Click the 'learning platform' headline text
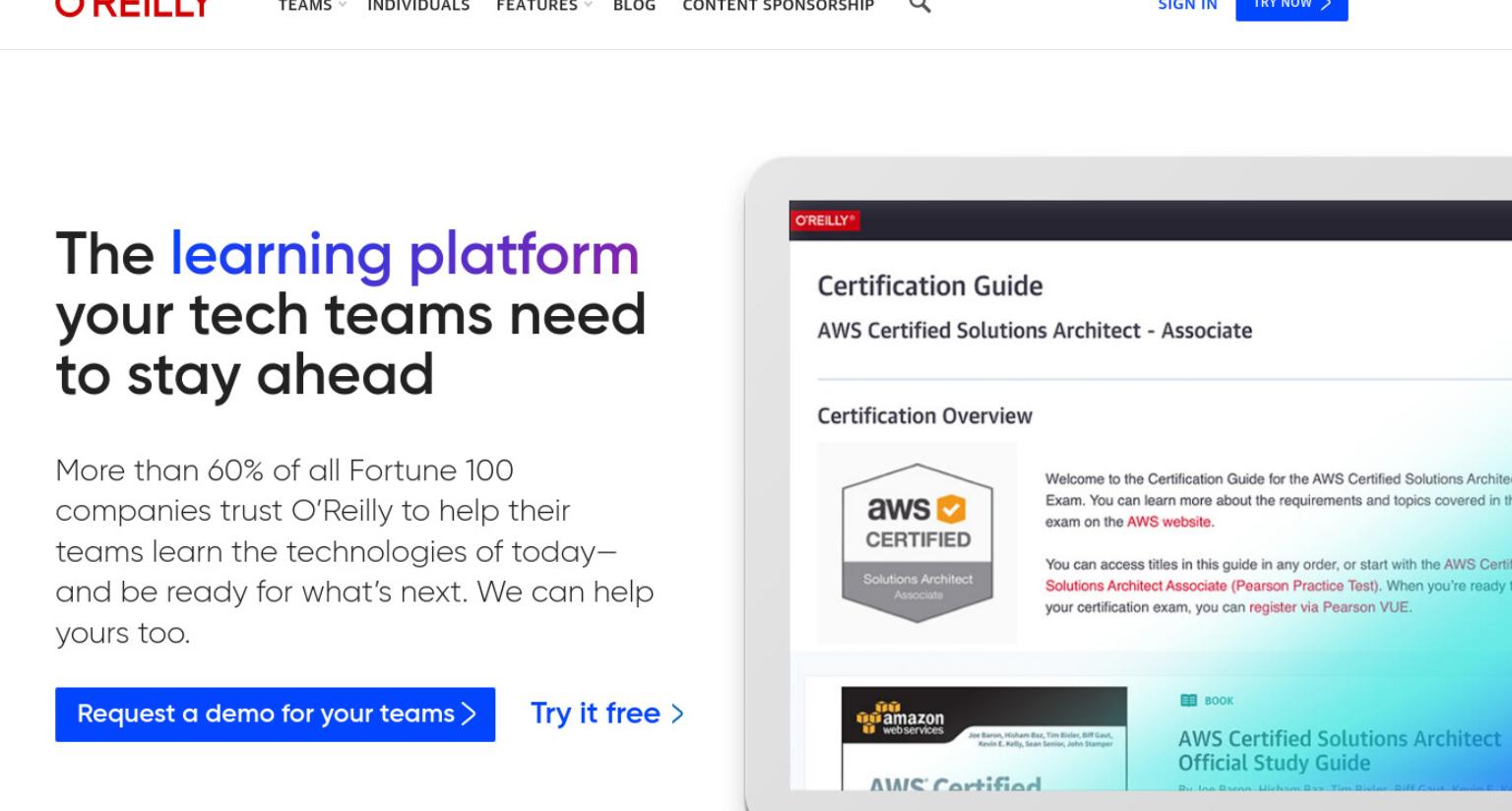The image size is (1512, 811). pyautogui.click(x=405, y=256)
